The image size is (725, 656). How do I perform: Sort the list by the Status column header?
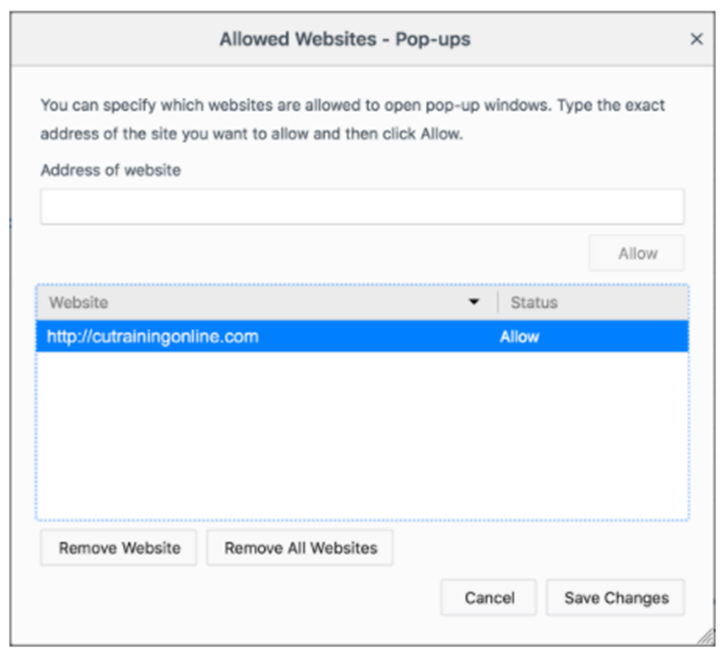pos(590,302)
